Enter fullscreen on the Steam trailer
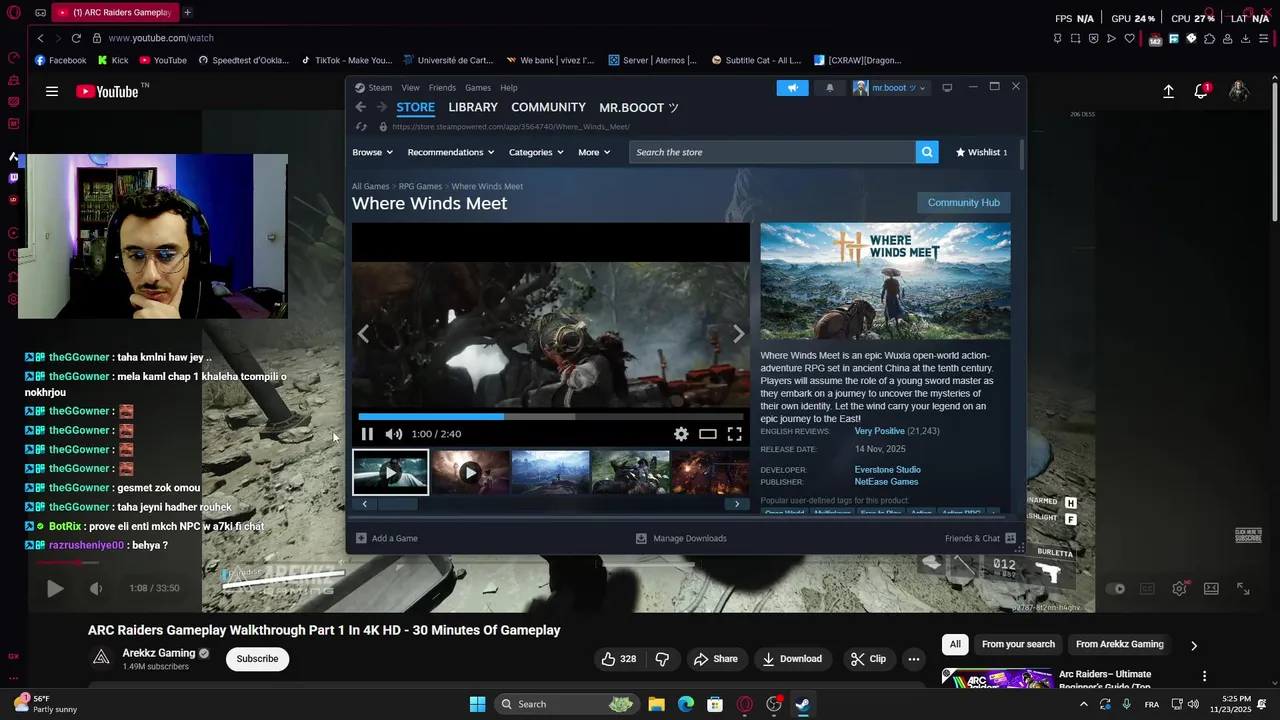 (735, 434)
